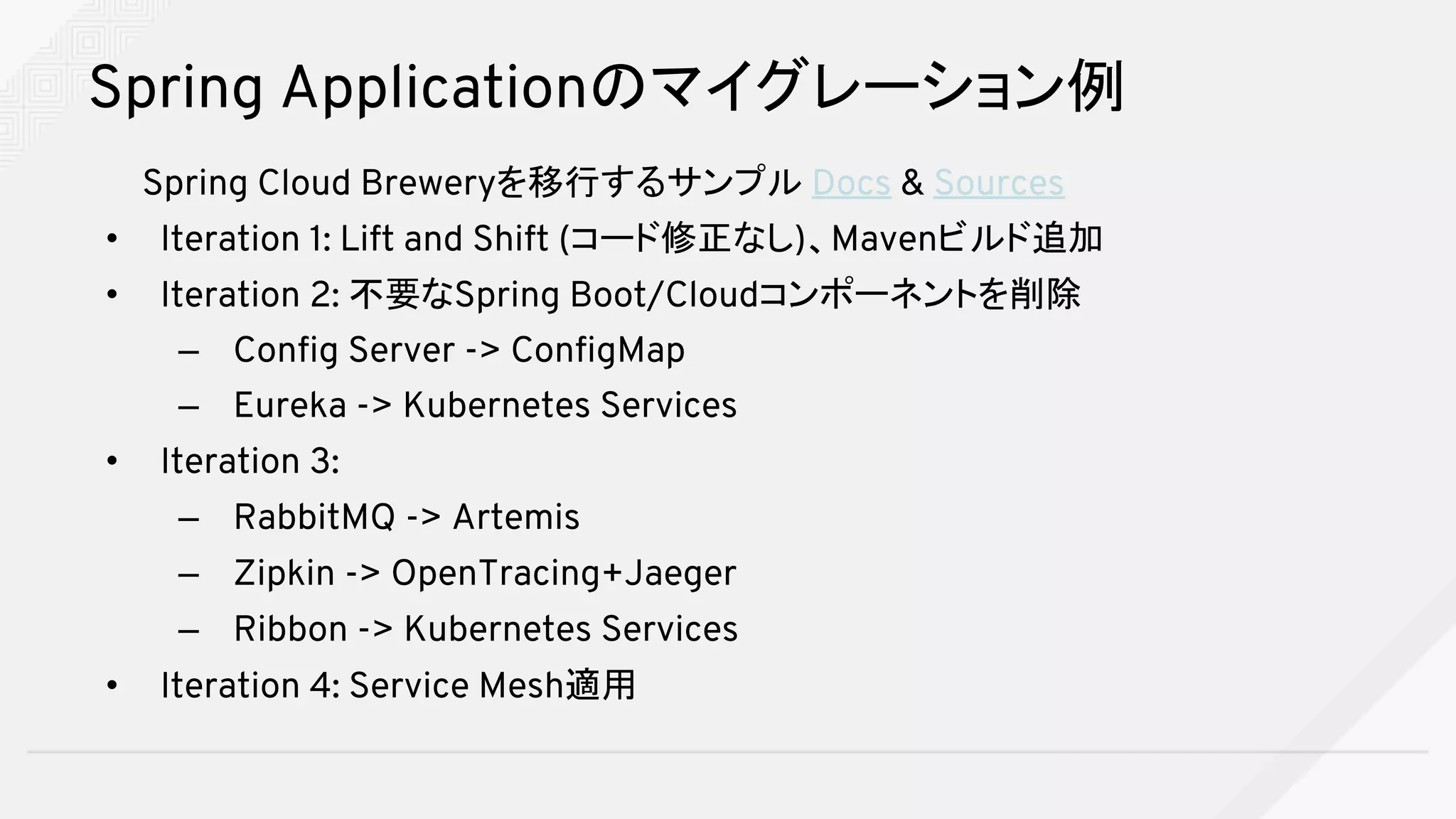Open the Sources hyperlink

pyautogui.click(x=999, y=183)
